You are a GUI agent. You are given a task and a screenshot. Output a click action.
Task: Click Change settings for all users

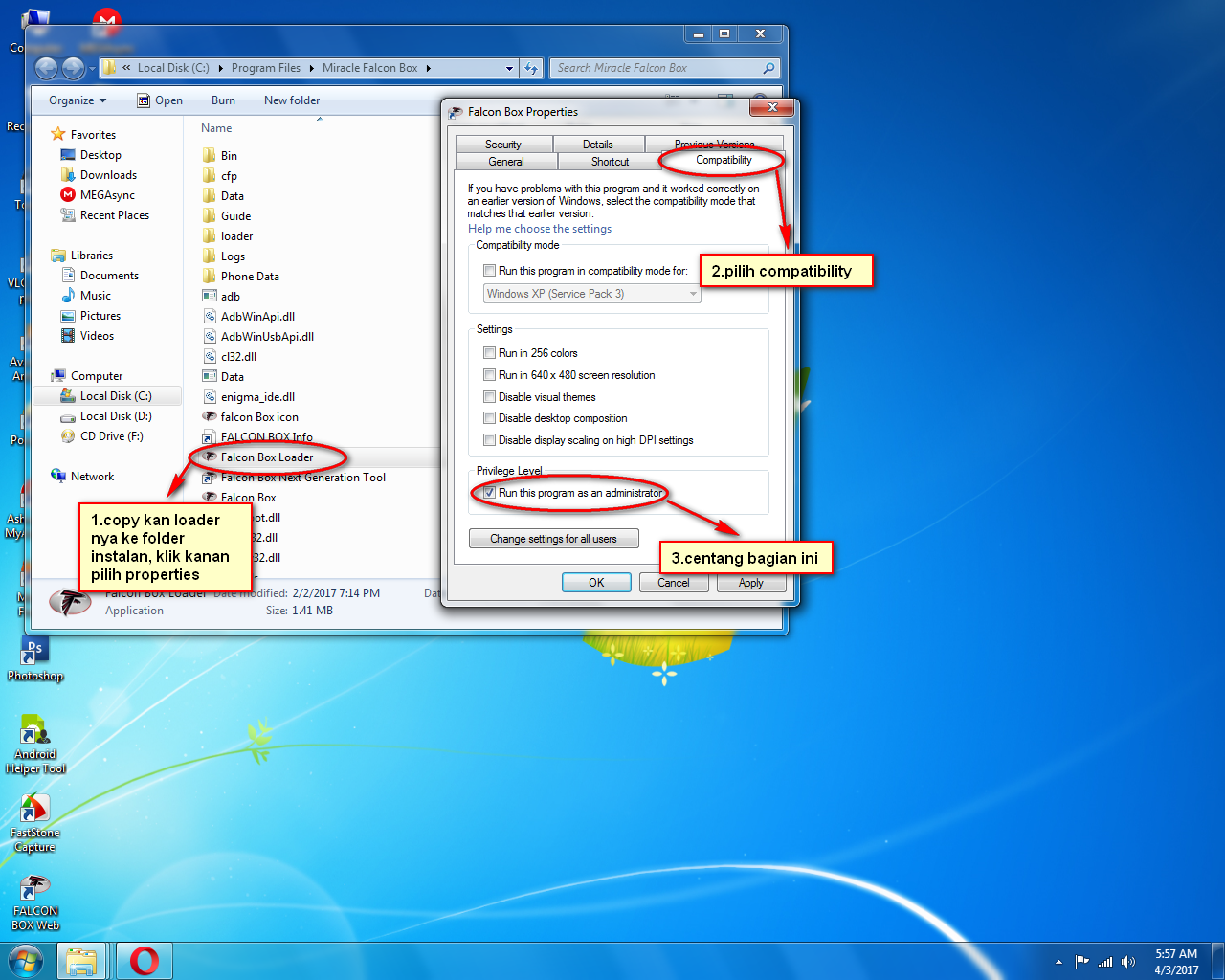[x=553, y=538]
